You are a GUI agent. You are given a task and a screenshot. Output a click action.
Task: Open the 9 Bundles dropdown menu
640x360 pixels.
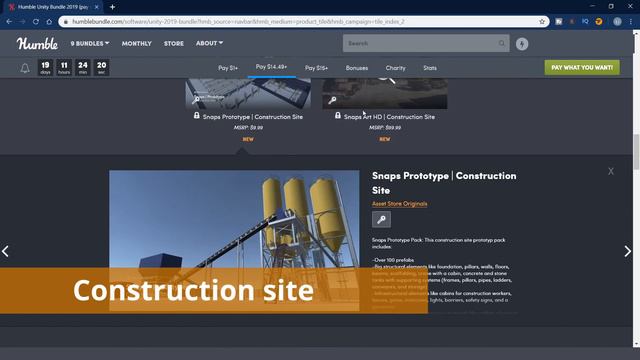(x=89, y=43)
